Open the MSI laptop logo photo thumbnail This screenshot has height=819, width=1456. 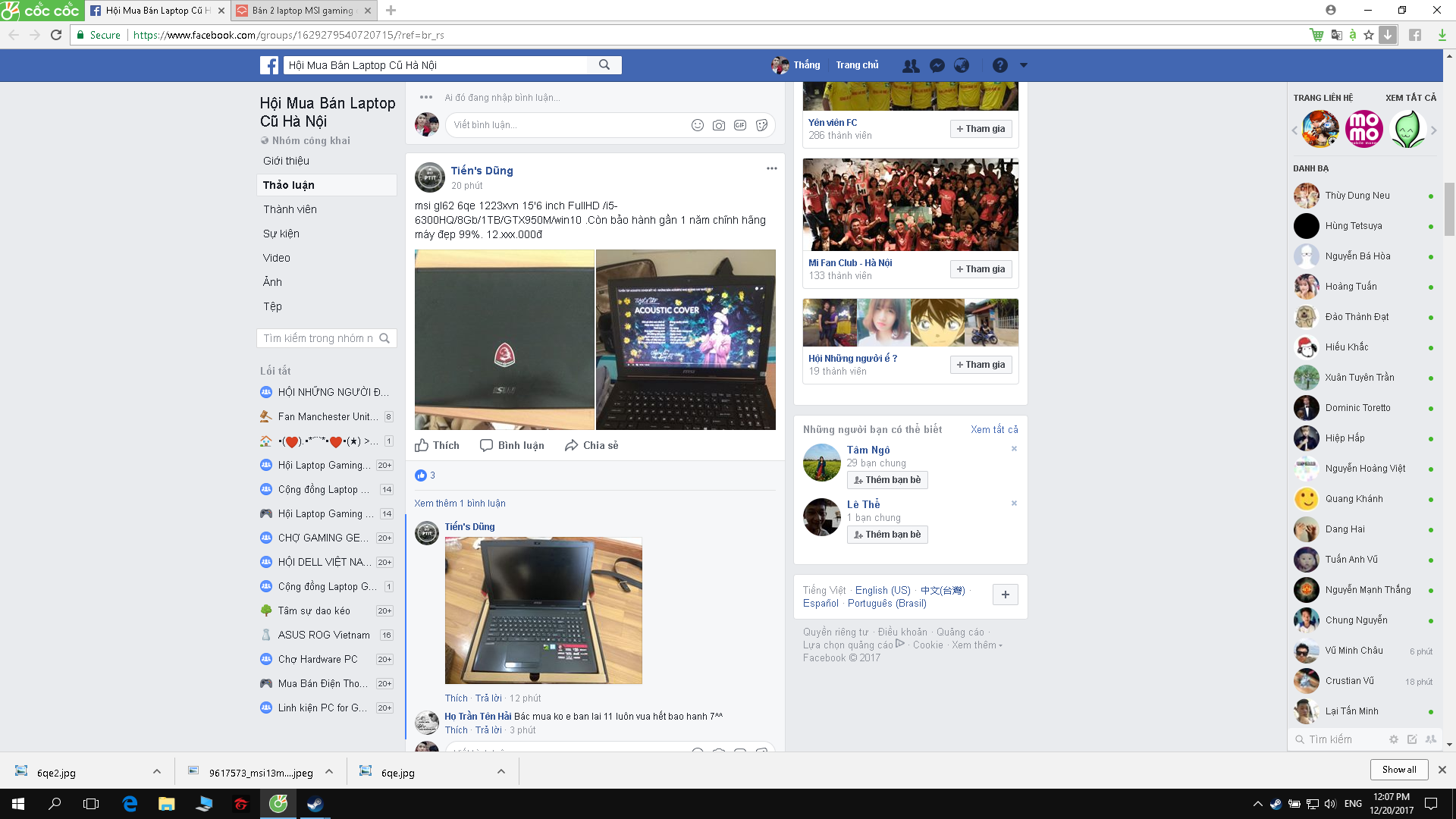coord(504,340)
